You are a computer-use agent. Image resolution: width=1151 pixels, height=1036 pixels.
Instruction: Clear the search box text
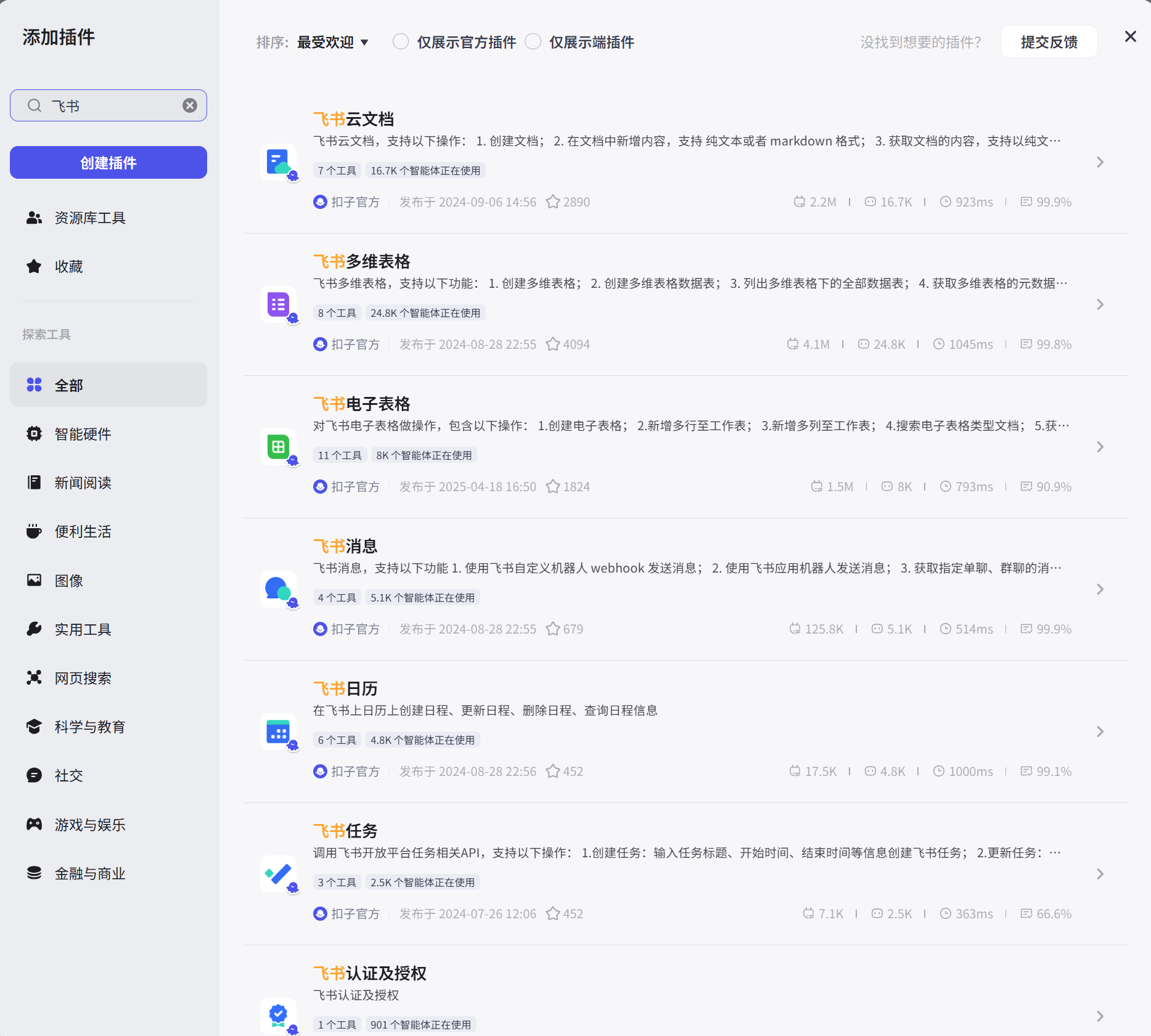(190, 105)
